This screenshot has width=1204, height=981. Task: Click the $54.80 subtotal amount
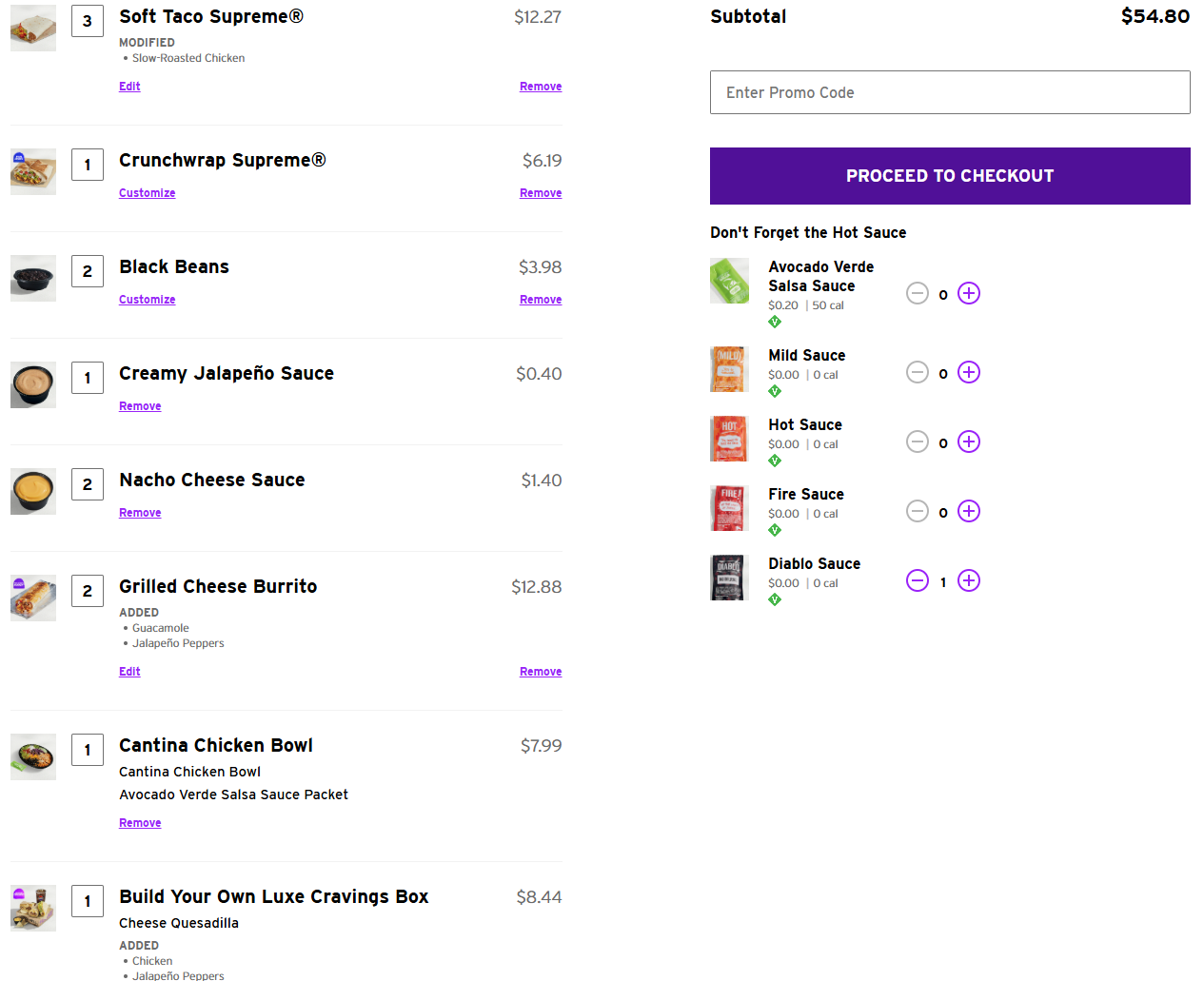click(x=1155, y=16)
